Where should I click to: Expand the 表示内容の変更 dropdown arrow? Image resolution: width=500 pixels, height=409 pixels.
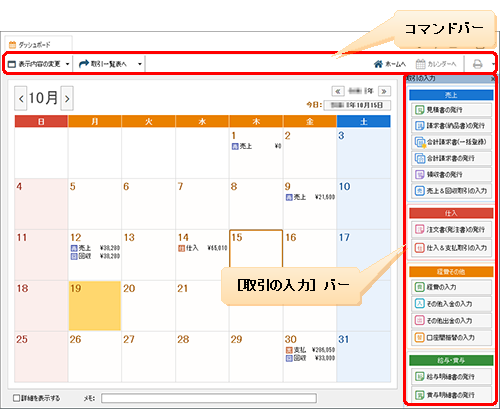click(x=67, y=64)
